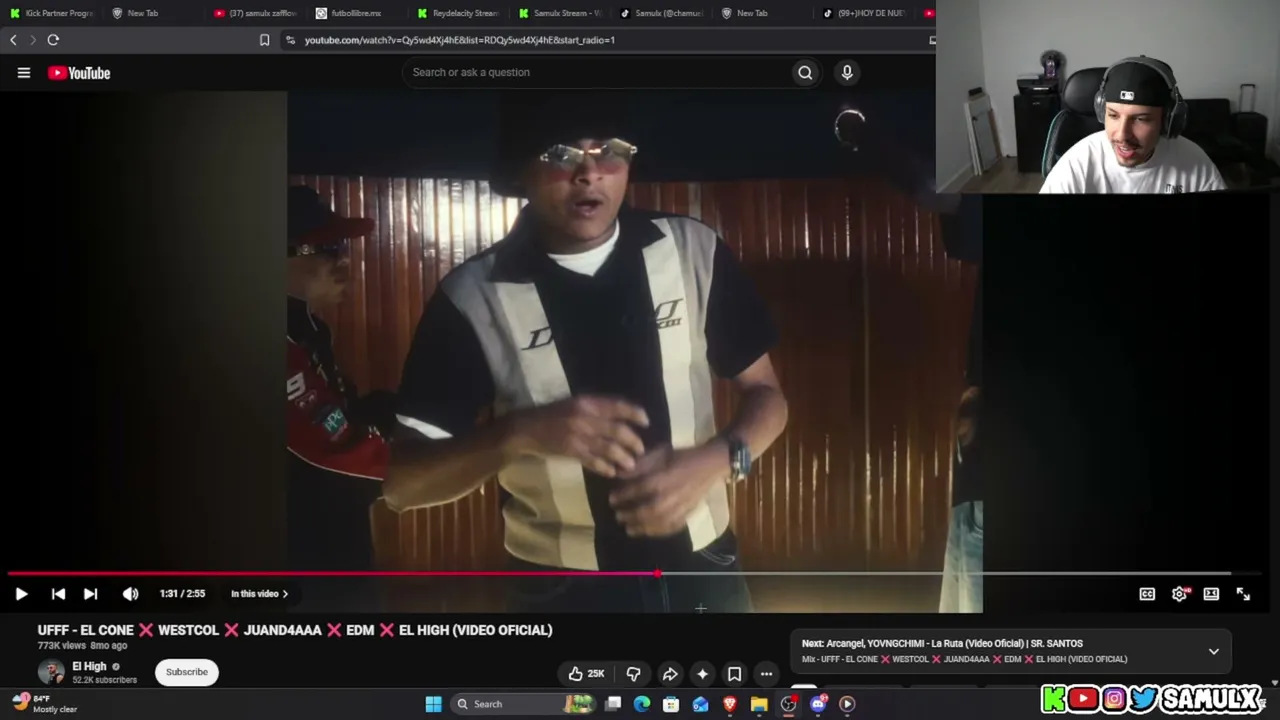The height and width of the screenshot is (720, 1280).
Task: Subscribe to the El High channel
Action: pos(187,672)
